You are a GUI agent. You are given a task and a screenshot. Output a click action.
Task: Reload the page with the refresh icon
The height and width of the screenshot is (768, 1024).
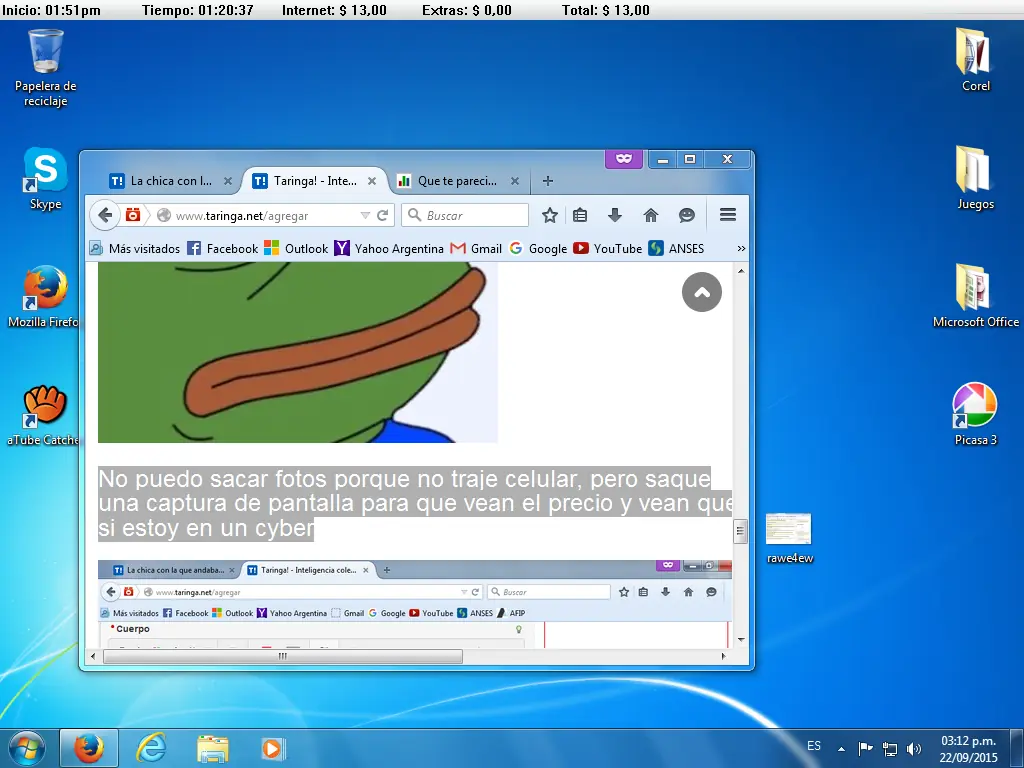click(x=383, y=215)
